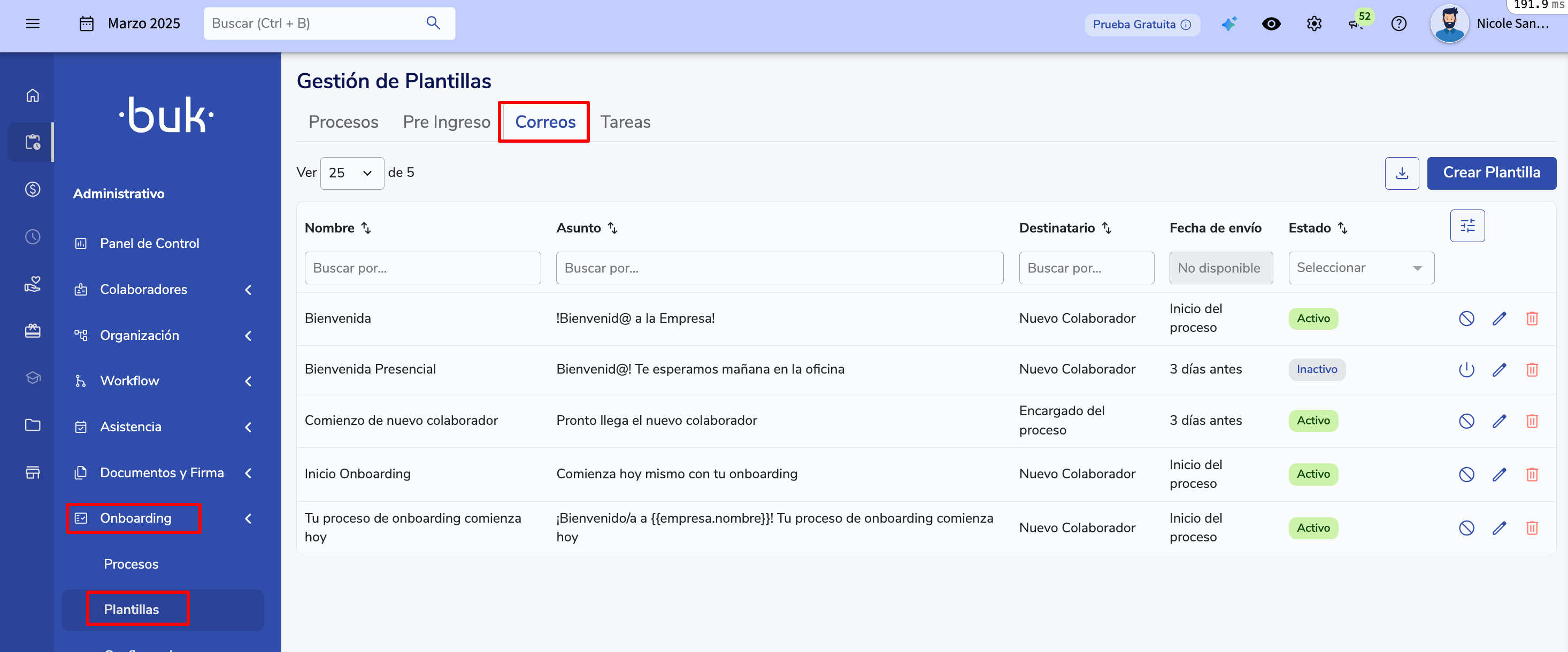Switch to the Pre Ingreso tab
Image resolution: width=1568 pixels, height=652 pixels.
point(446,122)
